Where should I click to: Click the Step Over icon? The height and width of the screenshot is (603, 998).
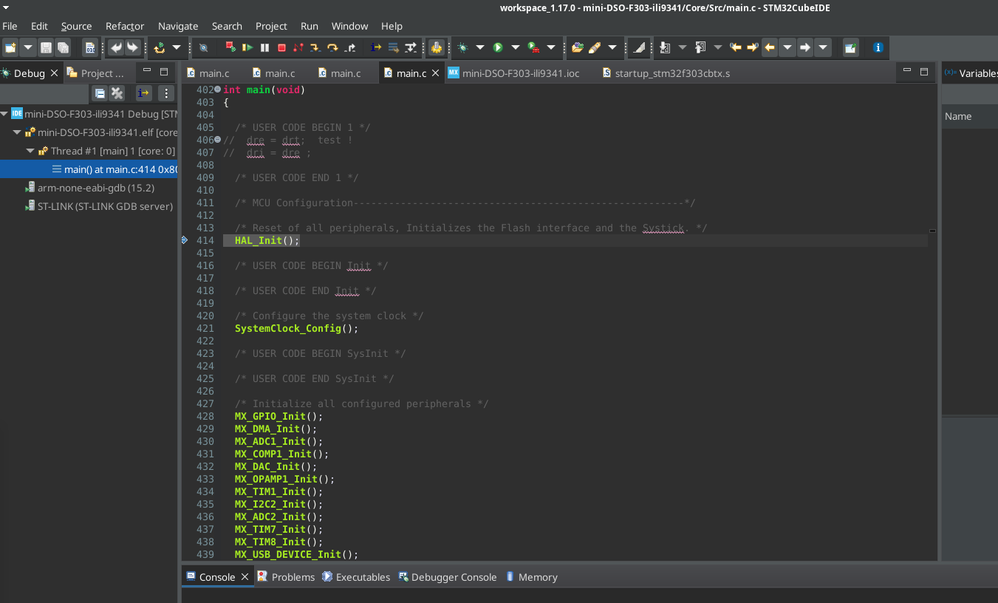332,48
